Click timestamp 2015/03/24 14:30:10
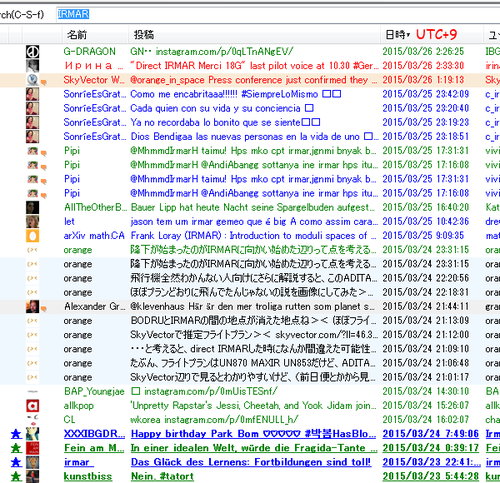The height and width of the screenshot is (483, 500). click(x=425, y=391)
